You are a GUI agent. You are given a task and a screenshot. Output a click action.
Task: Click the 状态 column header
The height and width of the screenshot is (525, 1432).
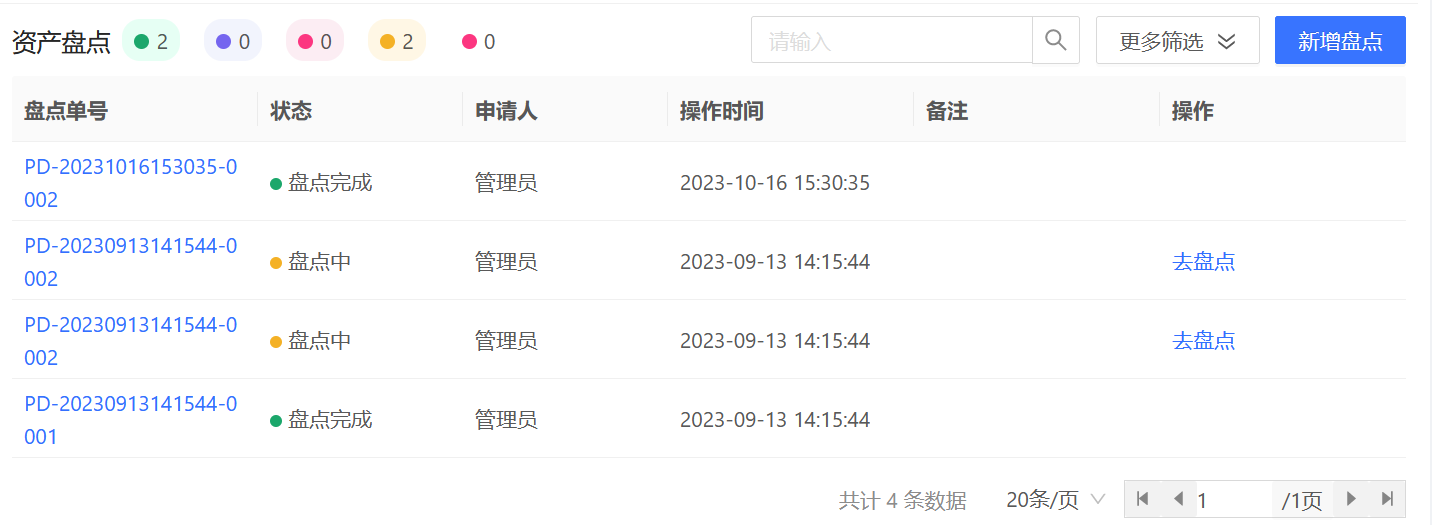pyautogui.click(x=291, y=110)
